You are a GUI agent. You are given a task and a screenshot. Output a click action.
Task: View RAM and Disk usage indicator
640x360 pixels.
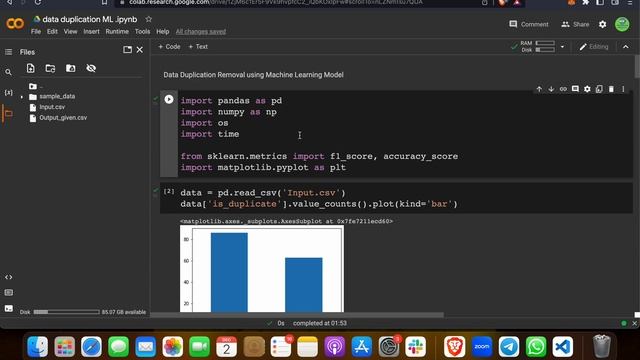point(537,47)
